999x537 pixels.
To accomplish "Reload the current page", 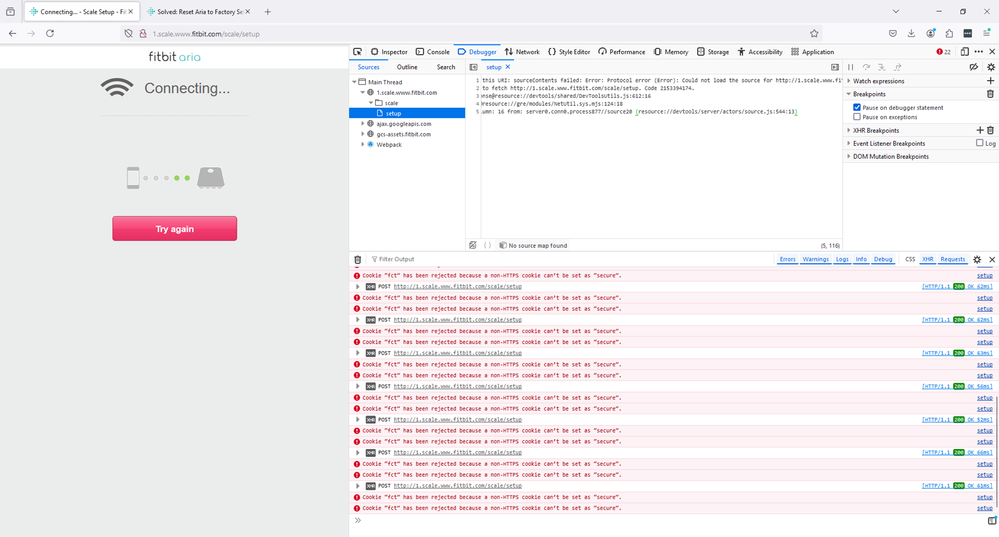I will coord(50,33).
